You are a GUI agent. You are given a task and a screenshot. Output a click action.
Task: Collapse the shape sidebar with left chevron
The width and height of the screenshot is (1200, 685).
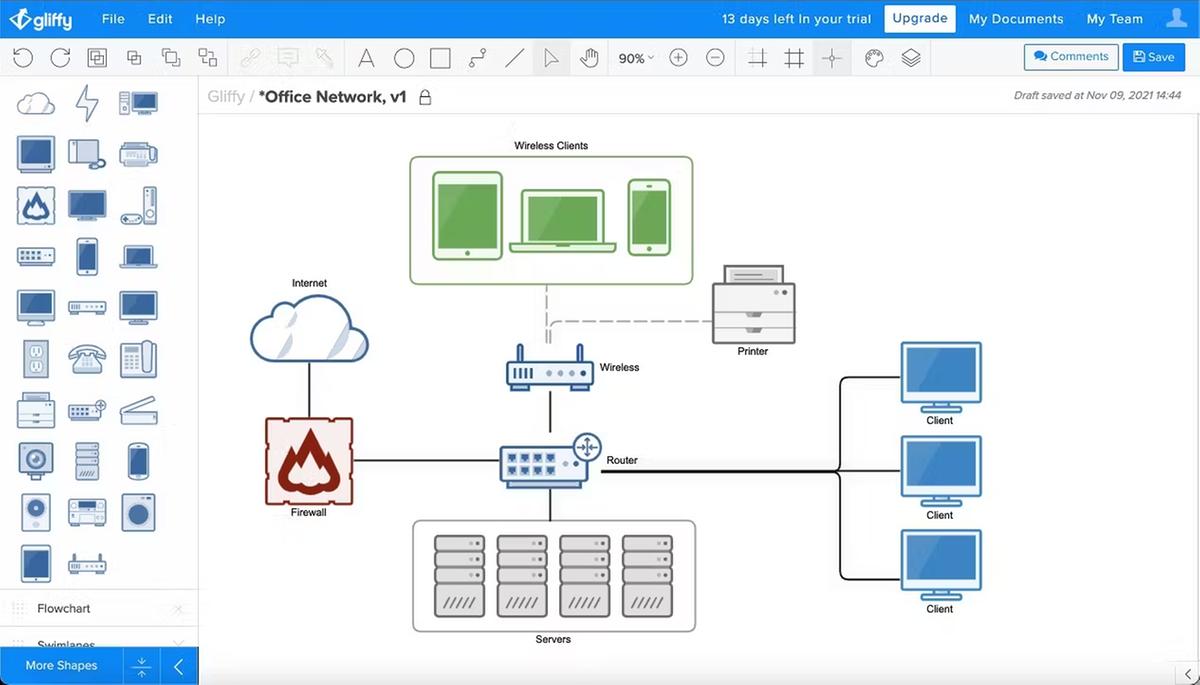179,666
